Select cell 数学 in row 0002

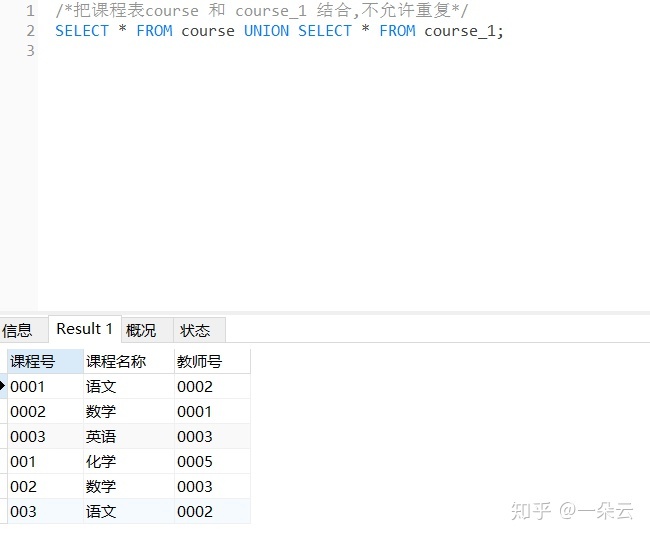129,412
